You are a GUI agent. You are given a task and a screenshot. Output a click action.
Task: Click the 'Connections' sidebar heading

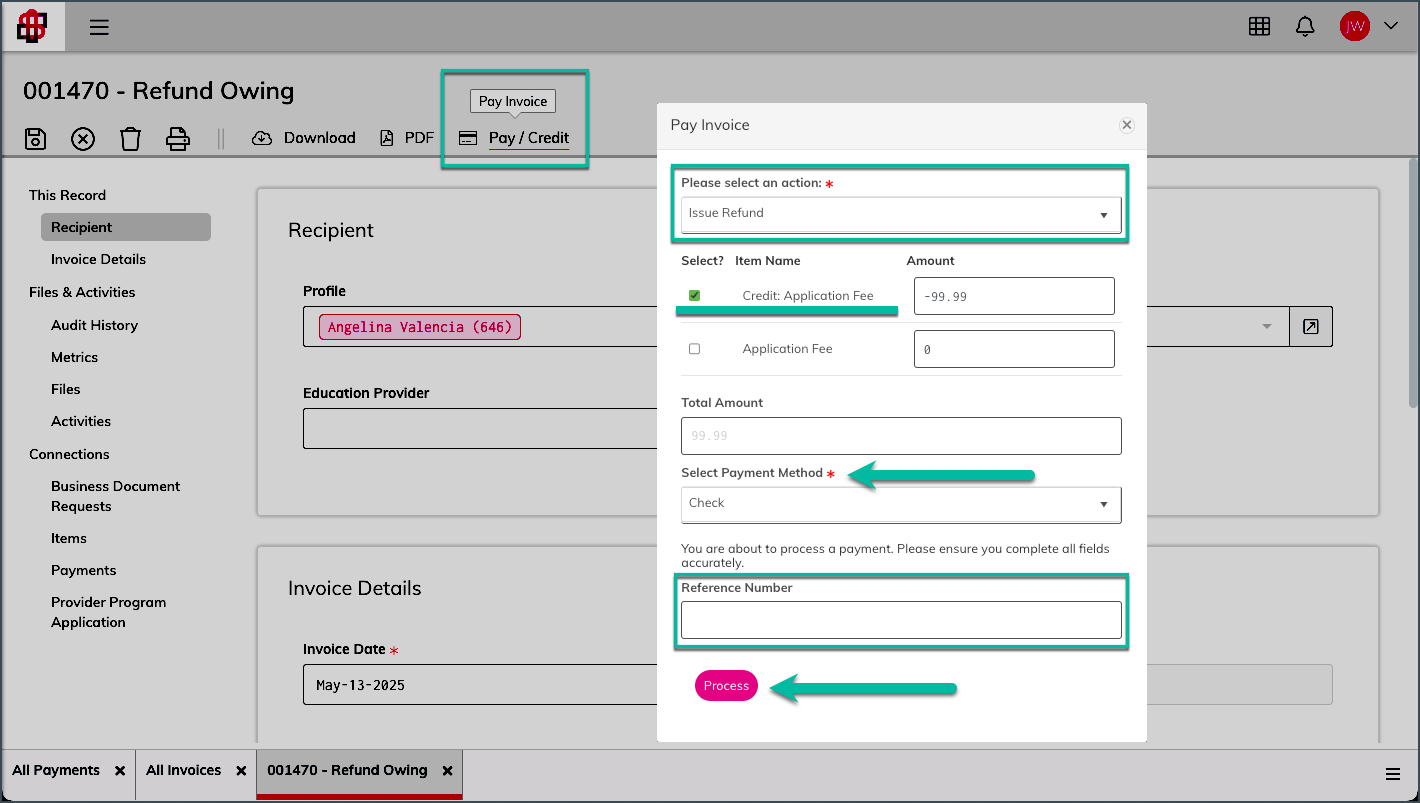click(69, 454)
